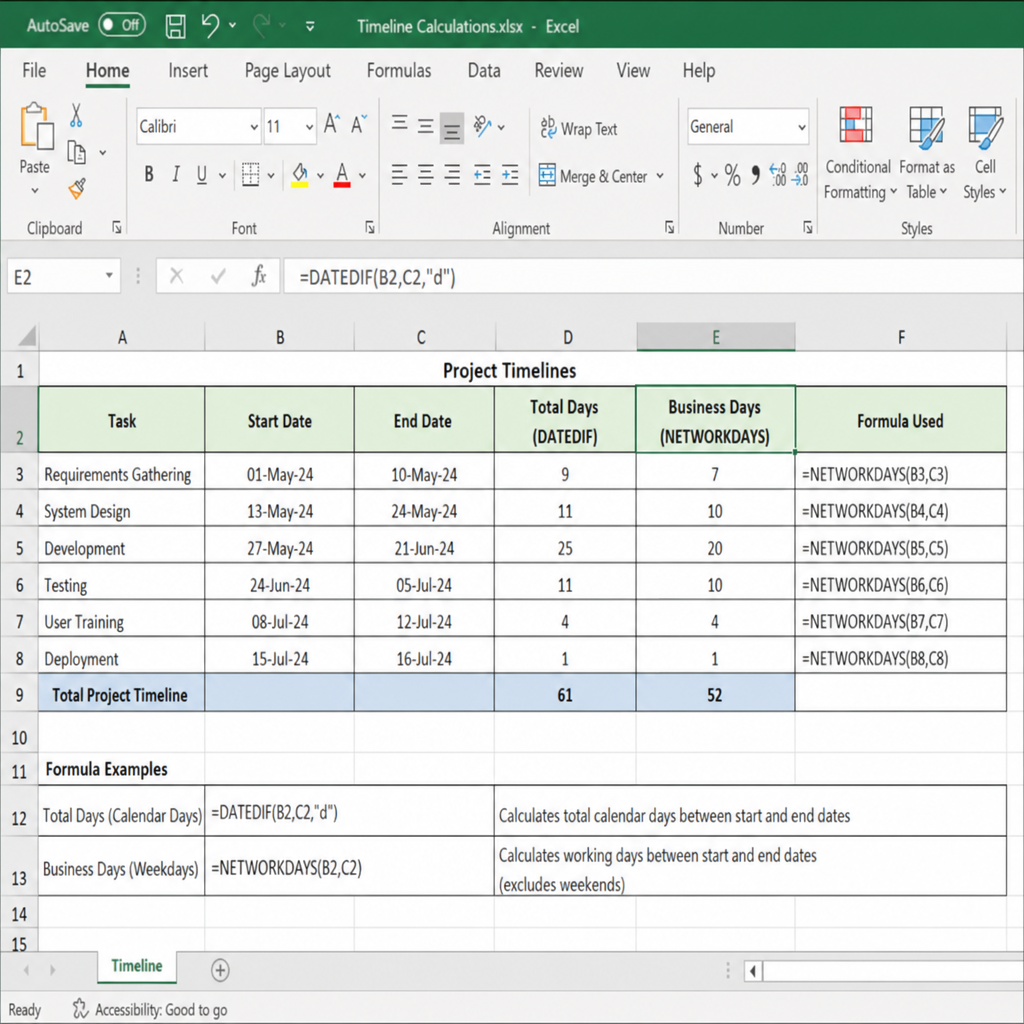Toggle Wrap Text

click(x=579, y=128)
